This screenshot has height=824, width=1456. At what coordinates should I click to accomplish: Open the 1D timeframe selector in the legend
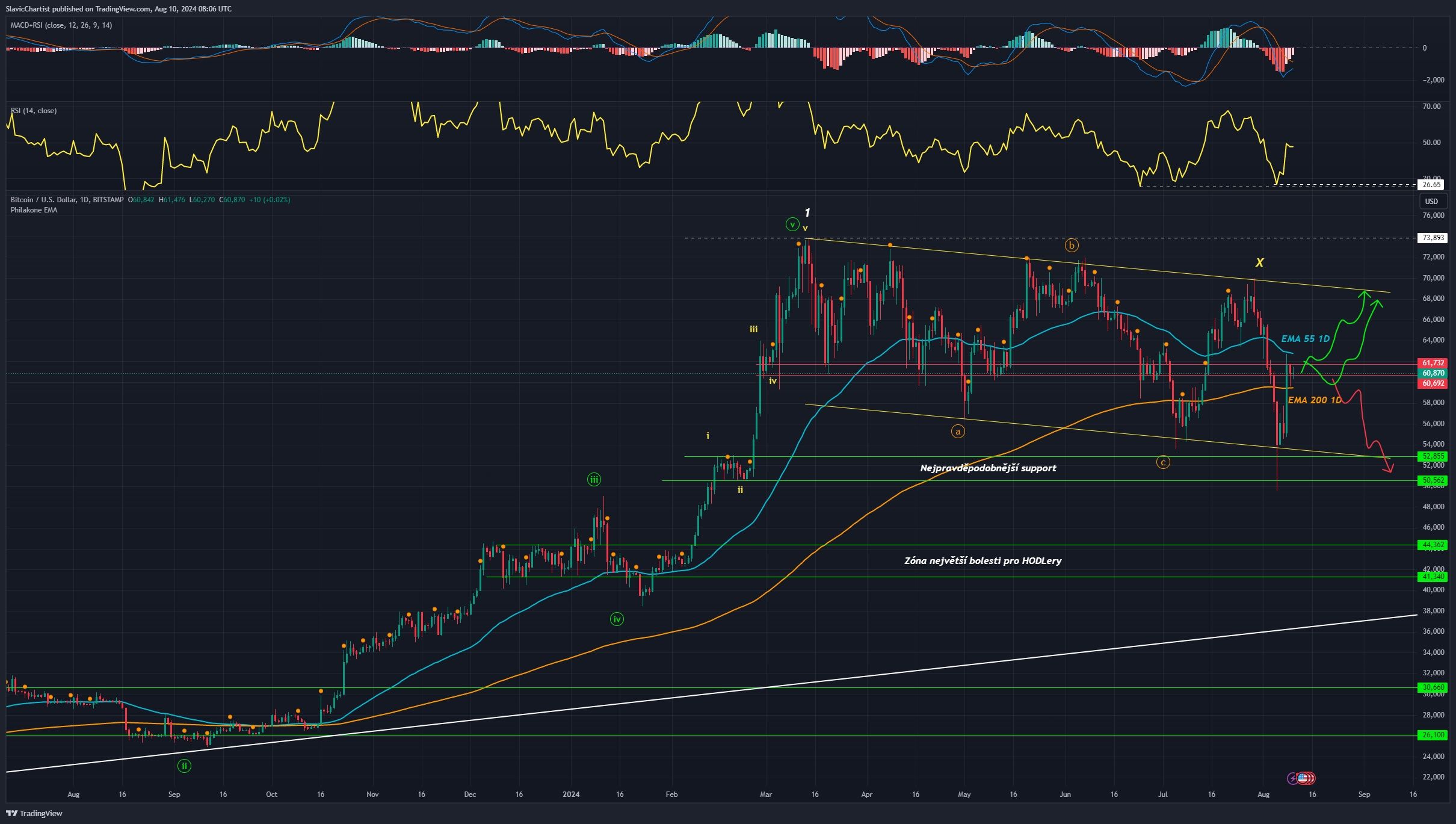click(x=85, y=199)
